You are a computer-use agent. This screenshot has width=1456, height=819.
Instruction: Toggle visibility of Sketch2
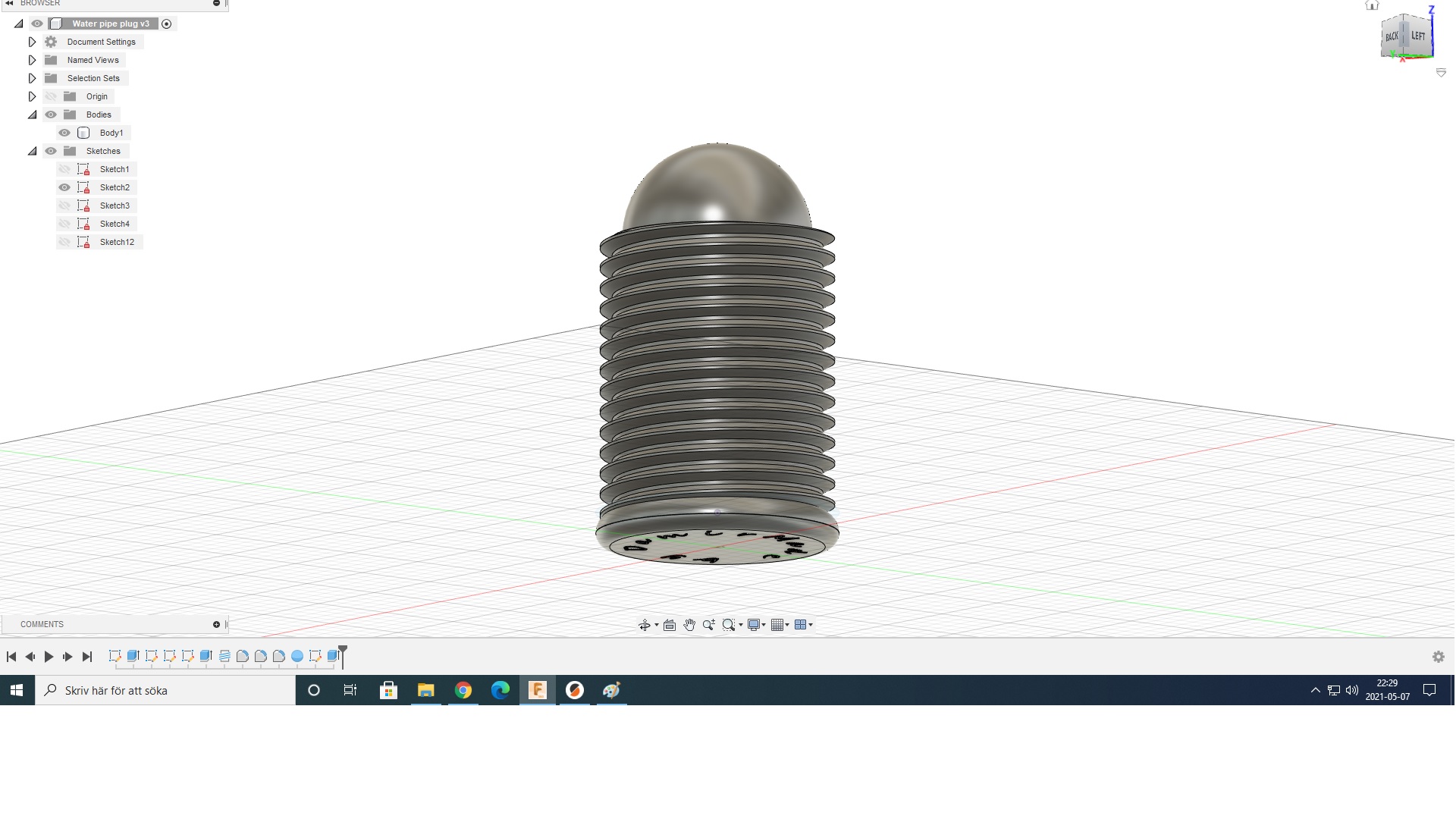coord(64,187)
